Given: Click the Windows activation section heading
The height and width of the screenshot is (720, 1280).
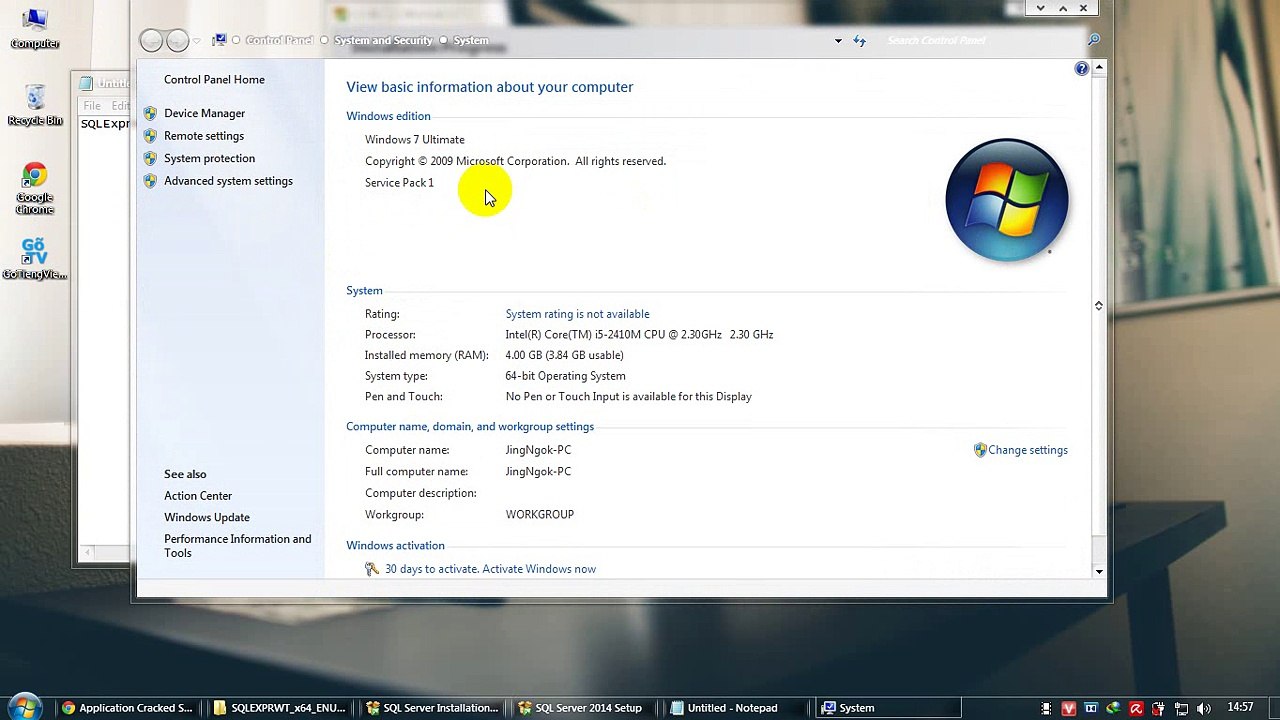Looking at the screenshot, I should point(395,546).
